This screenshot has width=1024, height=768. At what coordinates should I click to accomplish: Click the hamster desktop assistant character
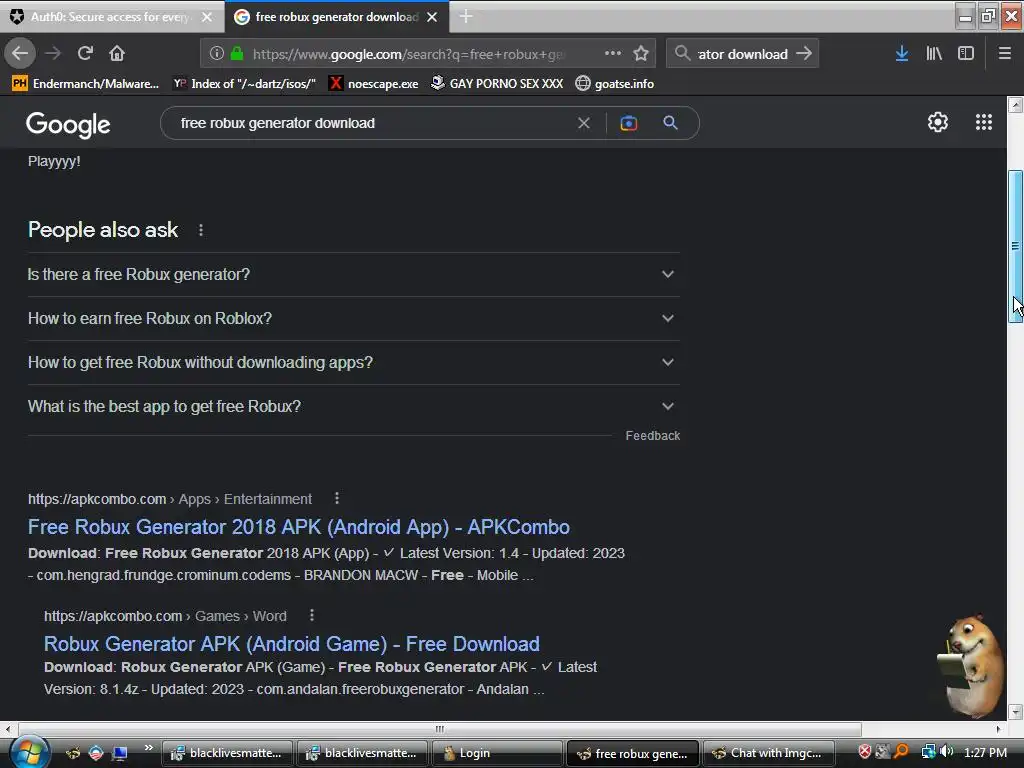pyautogui.click(x=971, y=665)
